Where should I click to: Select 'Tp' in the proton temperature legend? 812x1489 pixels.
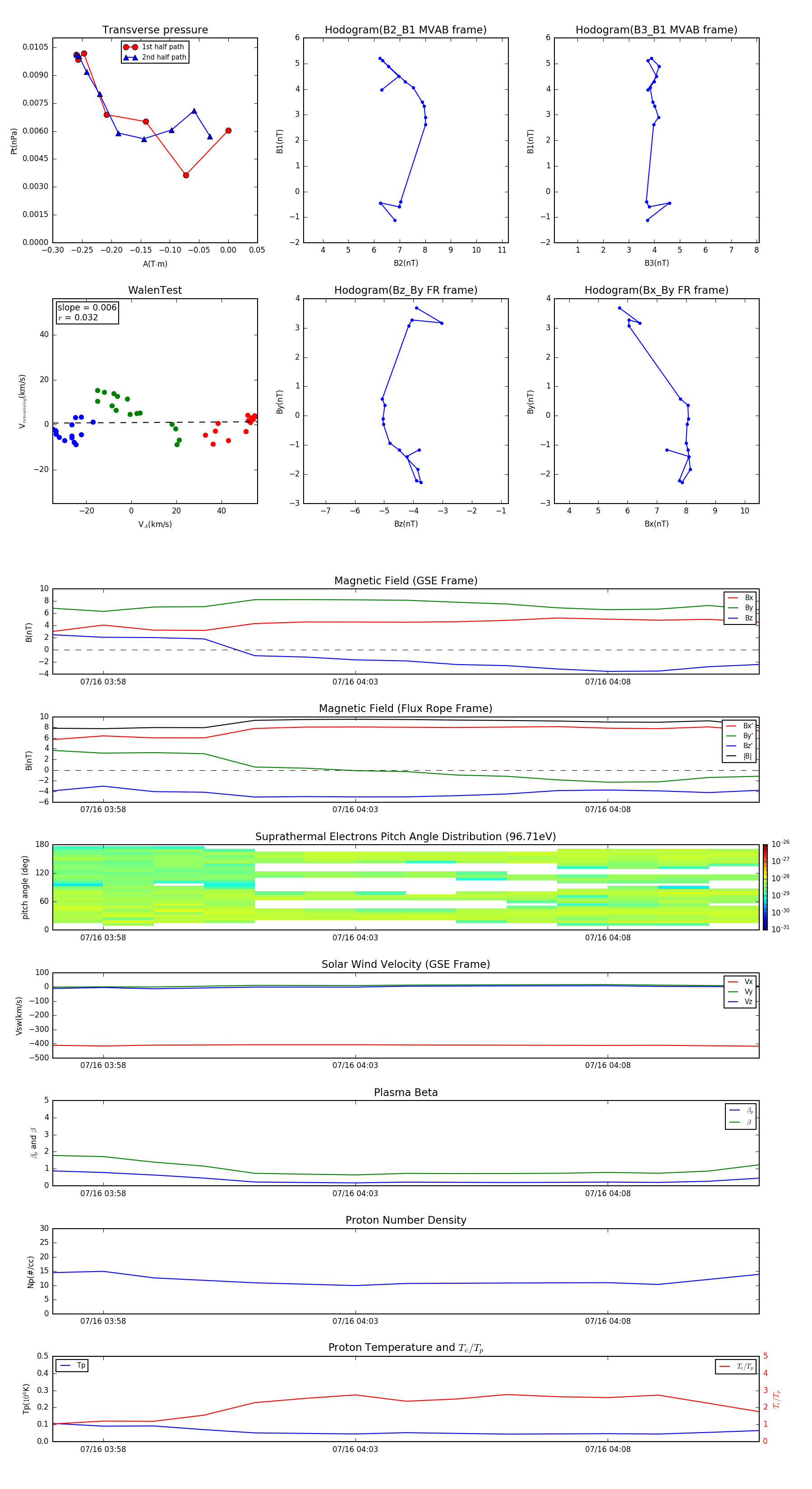click(72, 1365)
